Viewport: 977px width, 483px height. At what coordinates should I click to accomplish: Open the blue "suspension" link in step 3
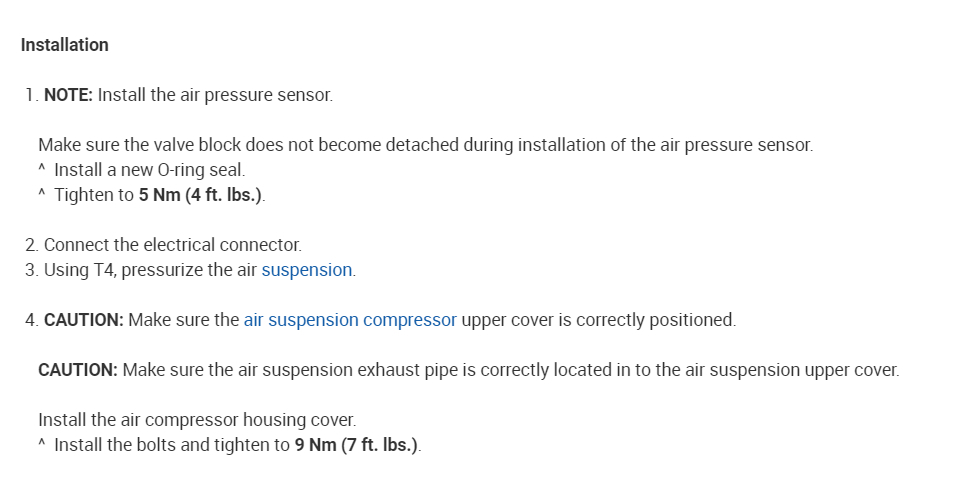pyautogui.click(x=307, y=270)
